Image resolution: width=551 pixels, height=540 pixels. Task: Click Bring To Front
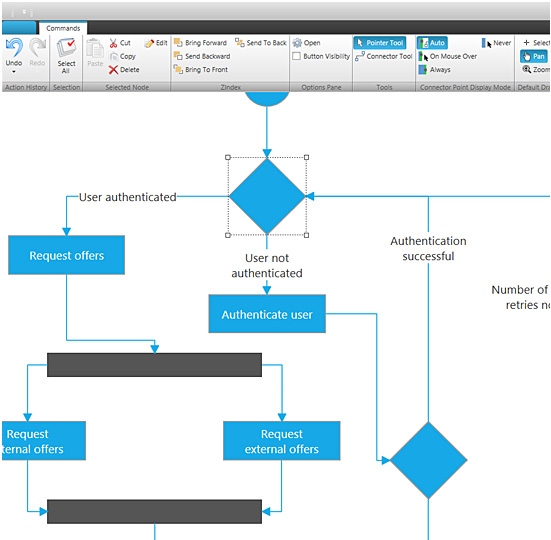tap(201, 70)
